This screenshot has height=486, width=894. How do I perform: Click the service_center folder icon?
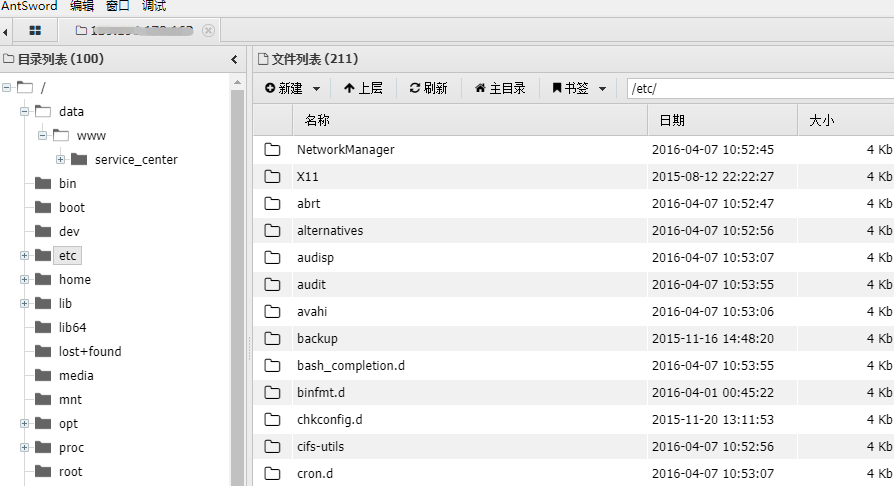point(79,159)
